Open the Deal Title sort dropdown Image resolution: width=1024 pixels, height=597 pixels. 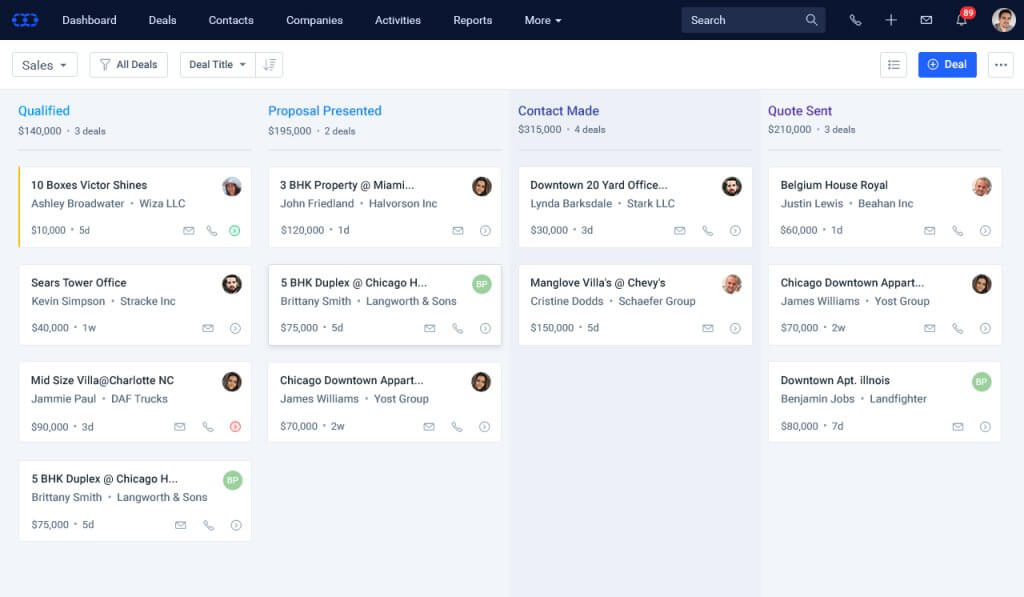click(x=215, y=64)
